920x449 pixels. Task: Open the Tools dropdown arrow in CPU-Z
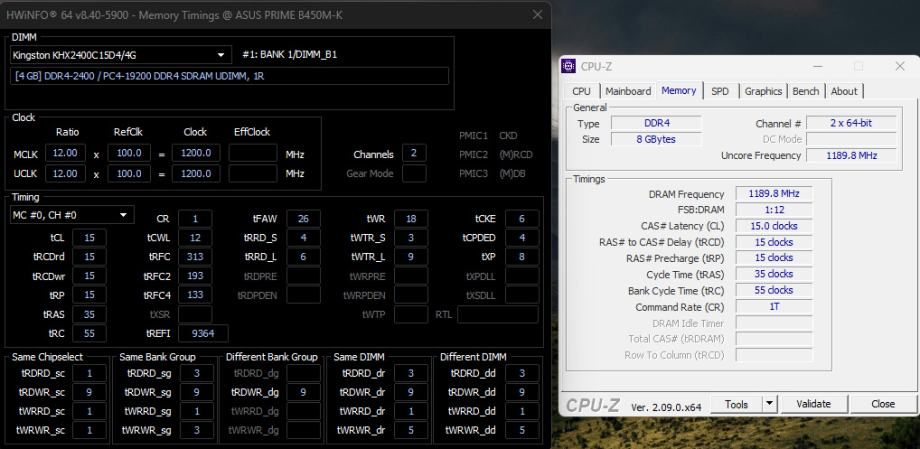(x=769, y=404)
